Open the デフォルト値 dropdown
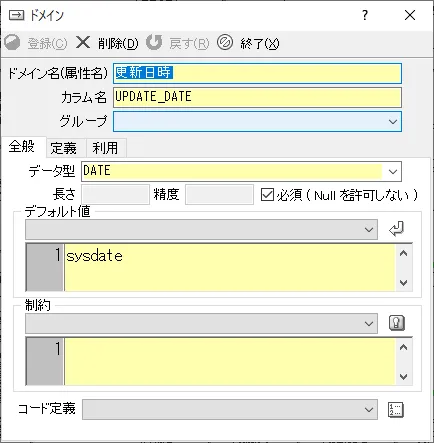 click(369, 230)
